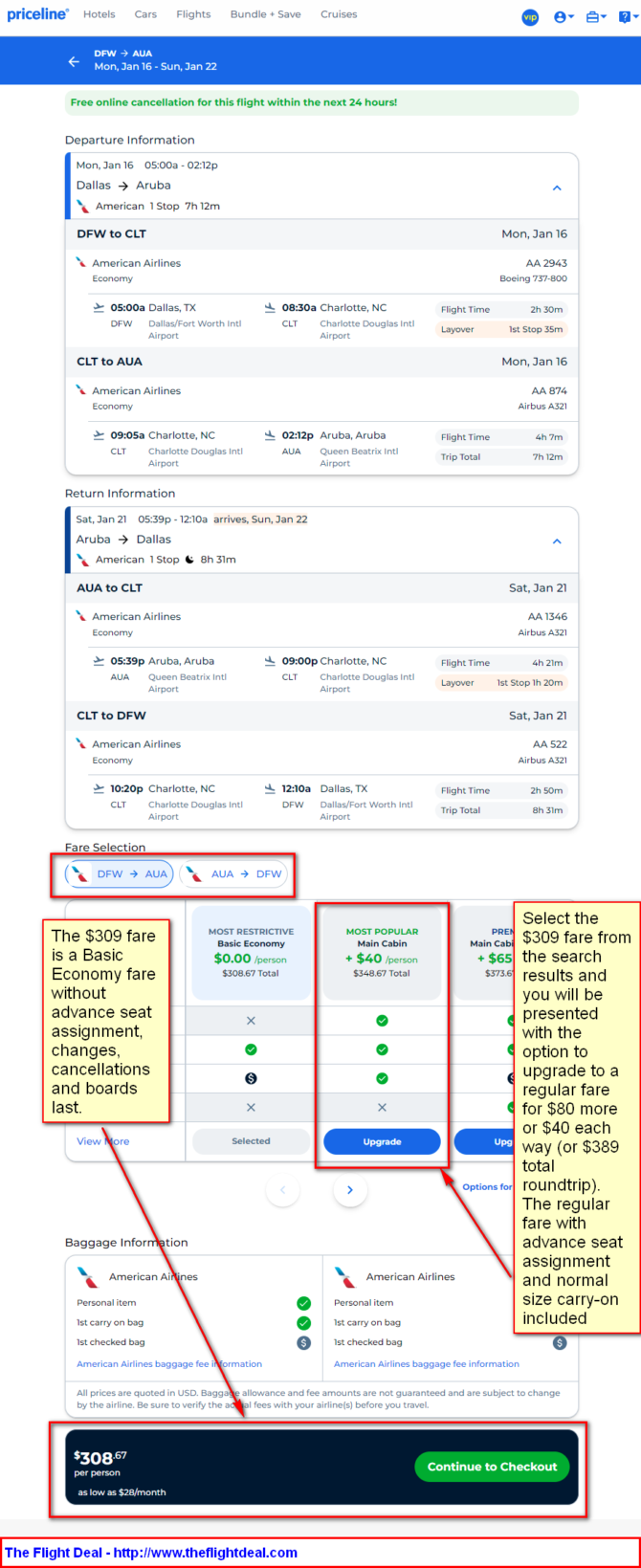This screenshot has width=641, height=1568.
Task: Click flight number AA 2943
Action: 546,263
